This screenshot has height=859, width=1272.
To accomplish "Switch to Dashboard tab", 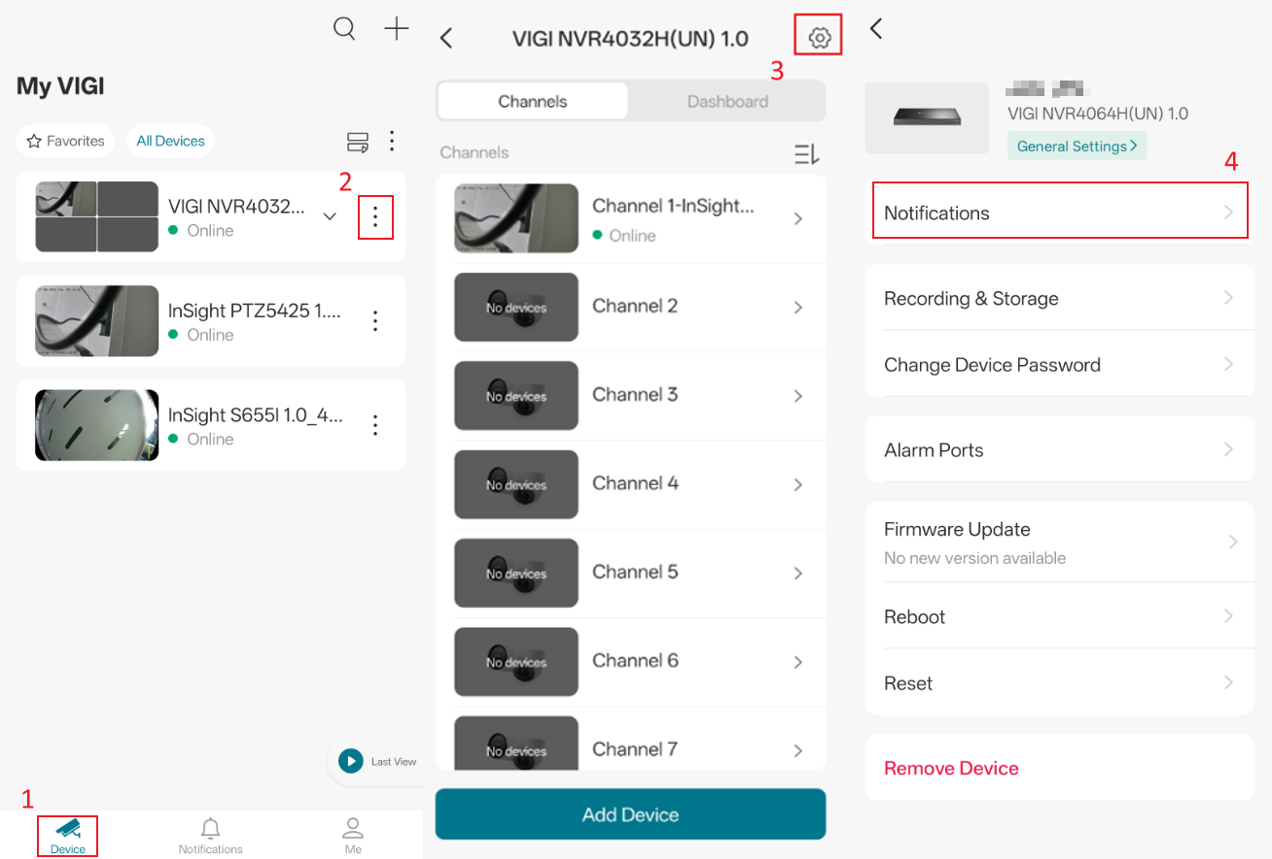I will coord(727,101).
